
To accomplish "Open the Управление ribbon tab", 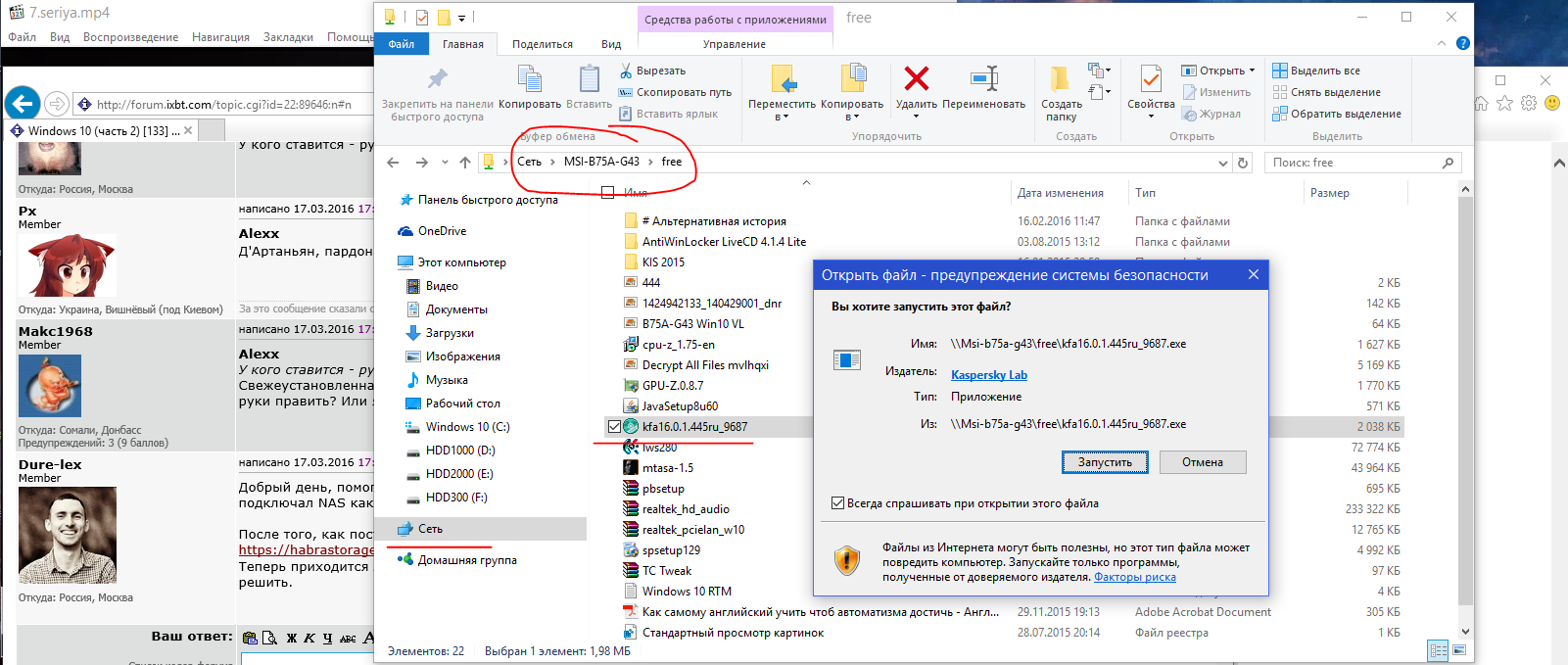I will tap(735, 44).
